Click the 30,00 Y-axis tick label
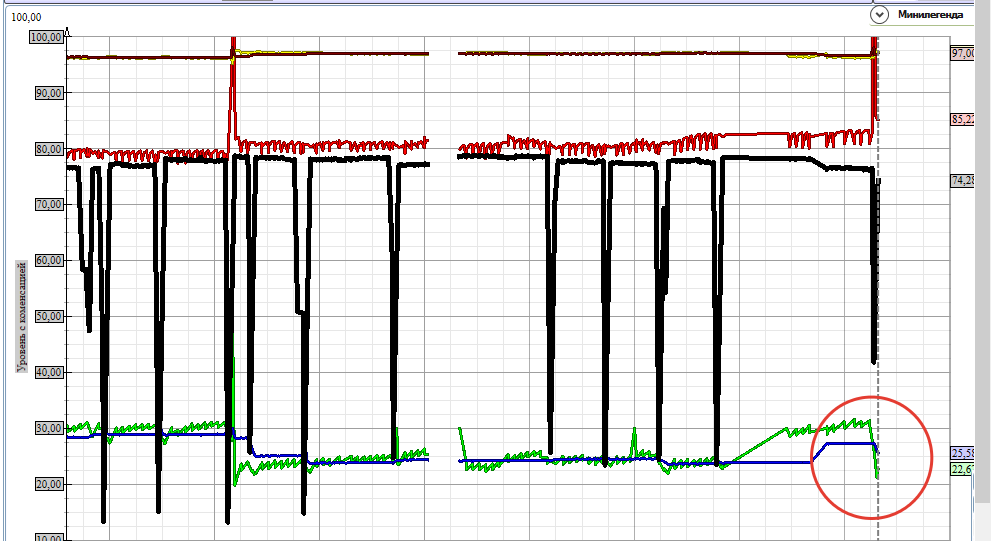The image size is (992, 541). tap(48, 428)
